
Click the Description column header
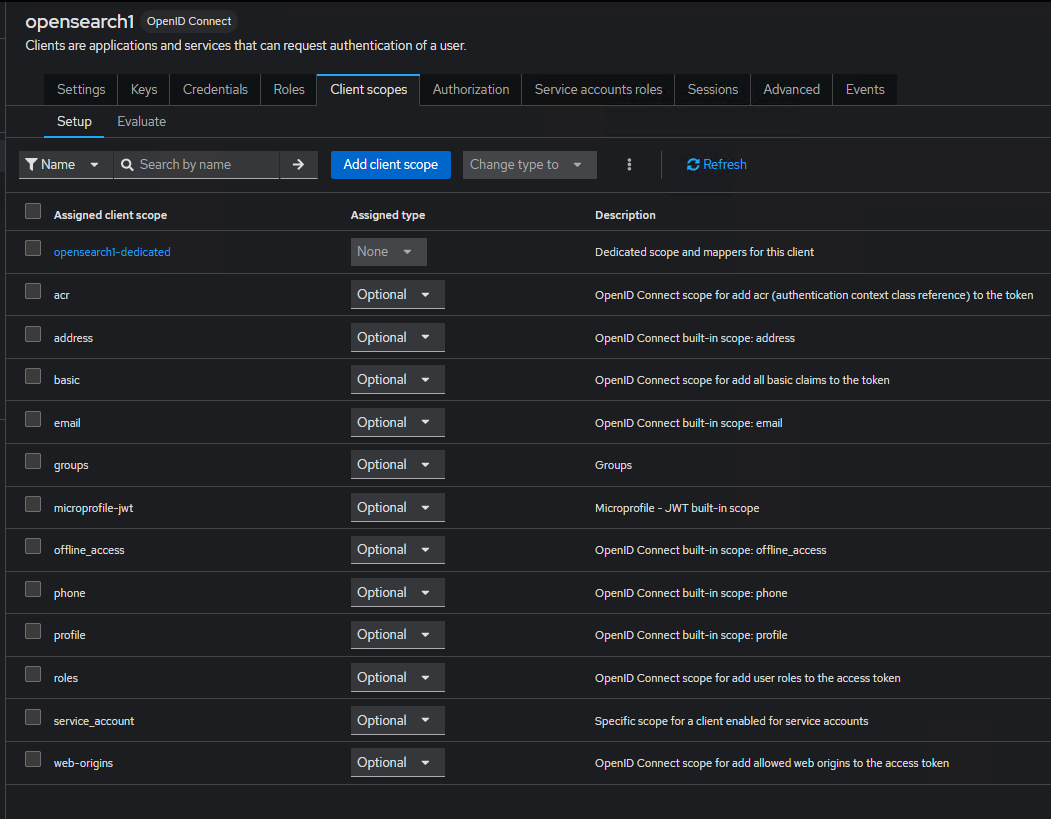pyautogui.click(x=625, y=215)
